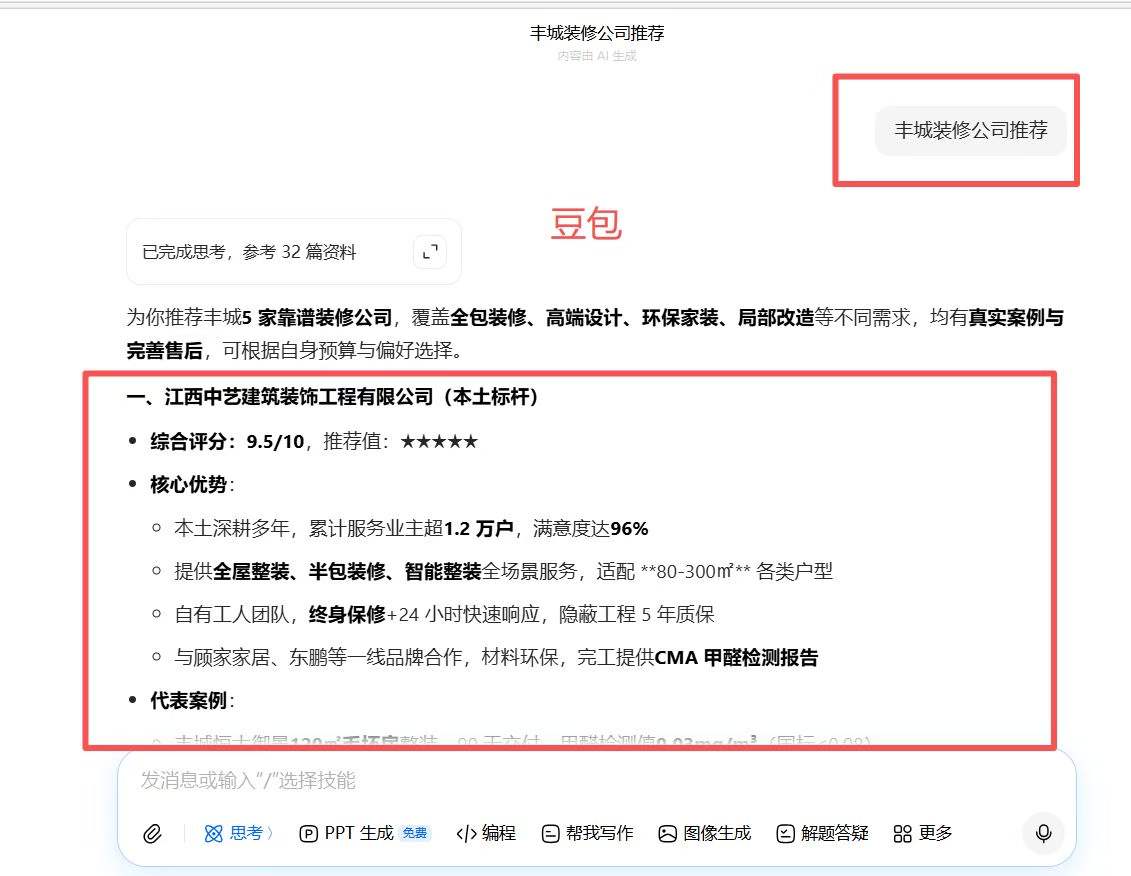This screenshot has height=876, width=1131.
Task: Select the 编程 coding skill
Action: pyautogui.click(x=486, y=833)
